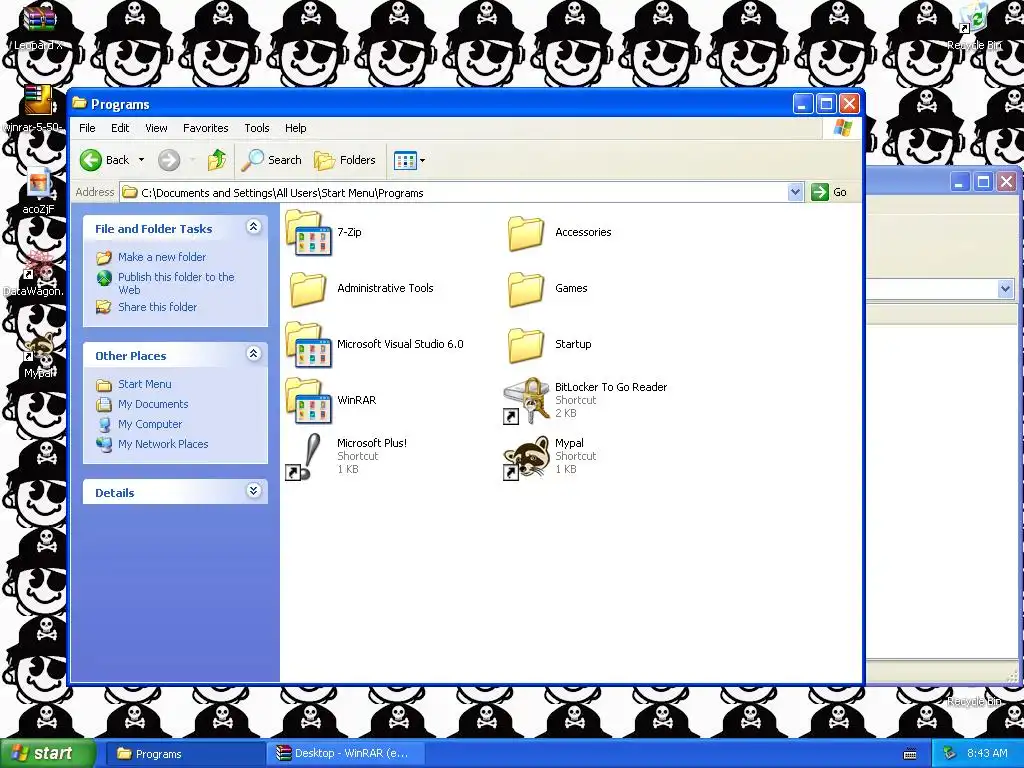Expand the Details panel
This screenshot has width=1024, height=768.
tap(253, 491)
